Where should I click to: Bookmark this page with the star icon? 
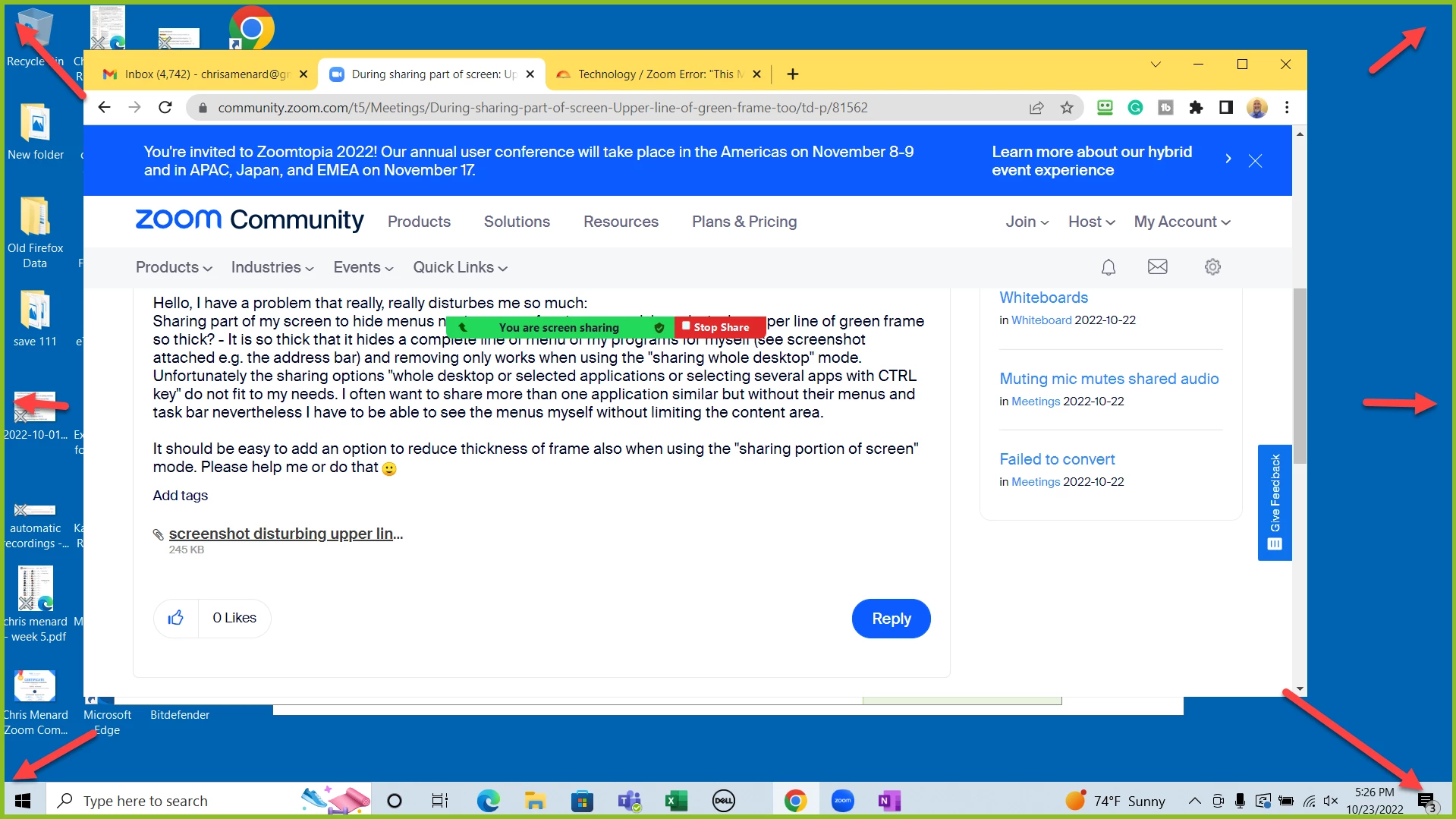(x=1067, y=108)
